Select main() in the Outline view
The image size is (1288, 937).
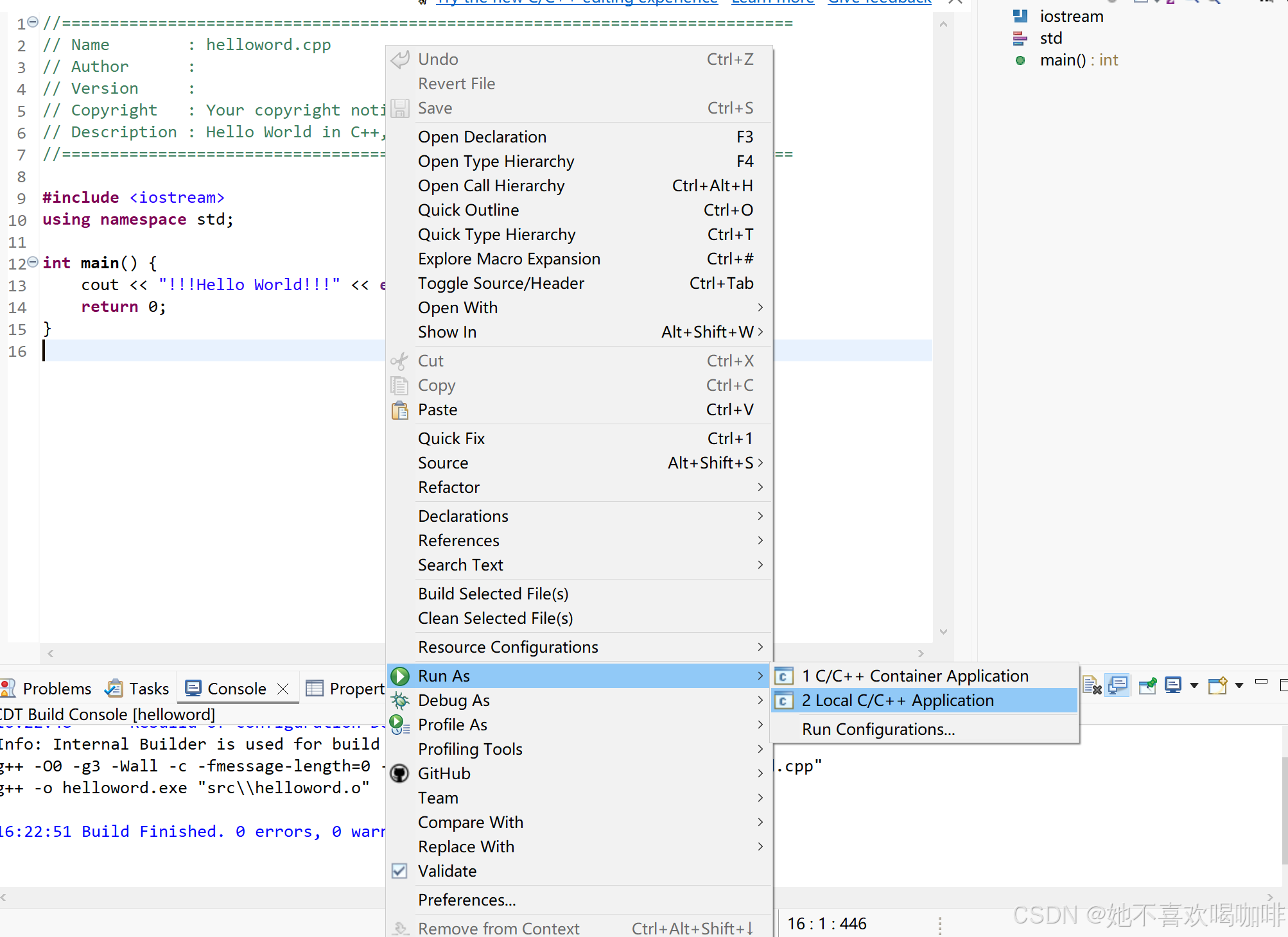[1063, 60]
